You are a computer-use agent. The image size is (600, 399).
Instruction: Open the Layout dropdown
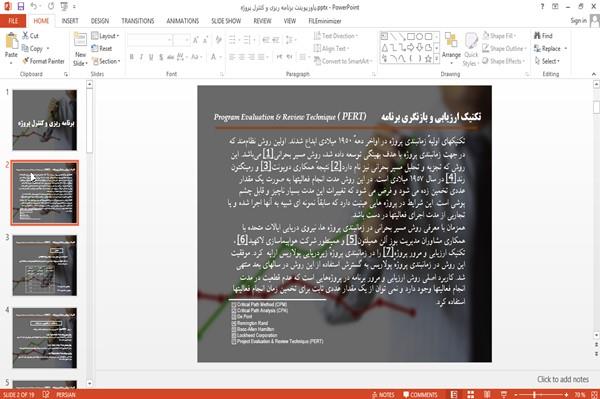(x=105, y=36)
